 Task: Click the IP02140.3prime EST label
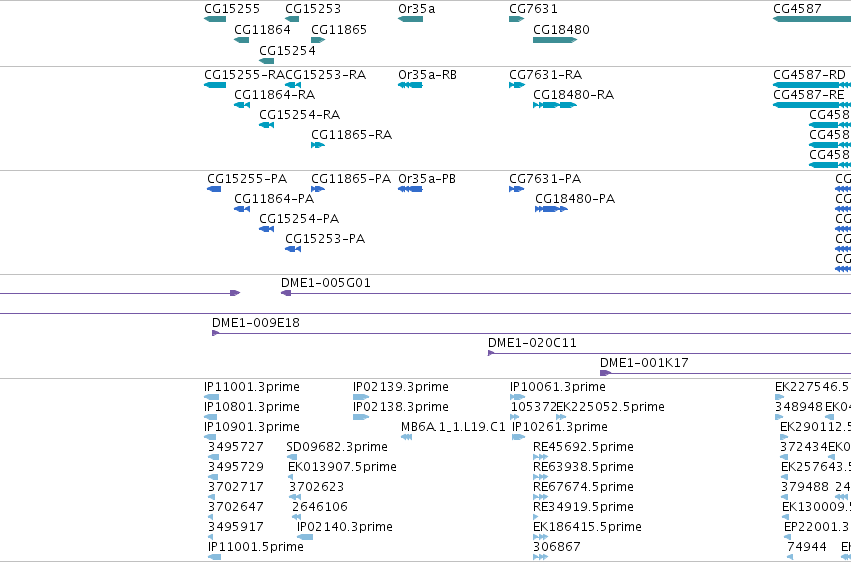point(345,527)
